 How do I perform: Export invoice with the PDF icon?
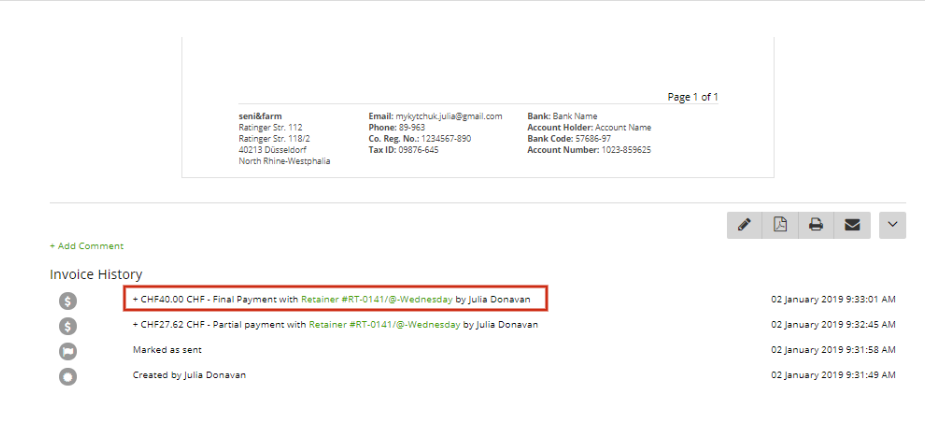(x=780, y=225)
